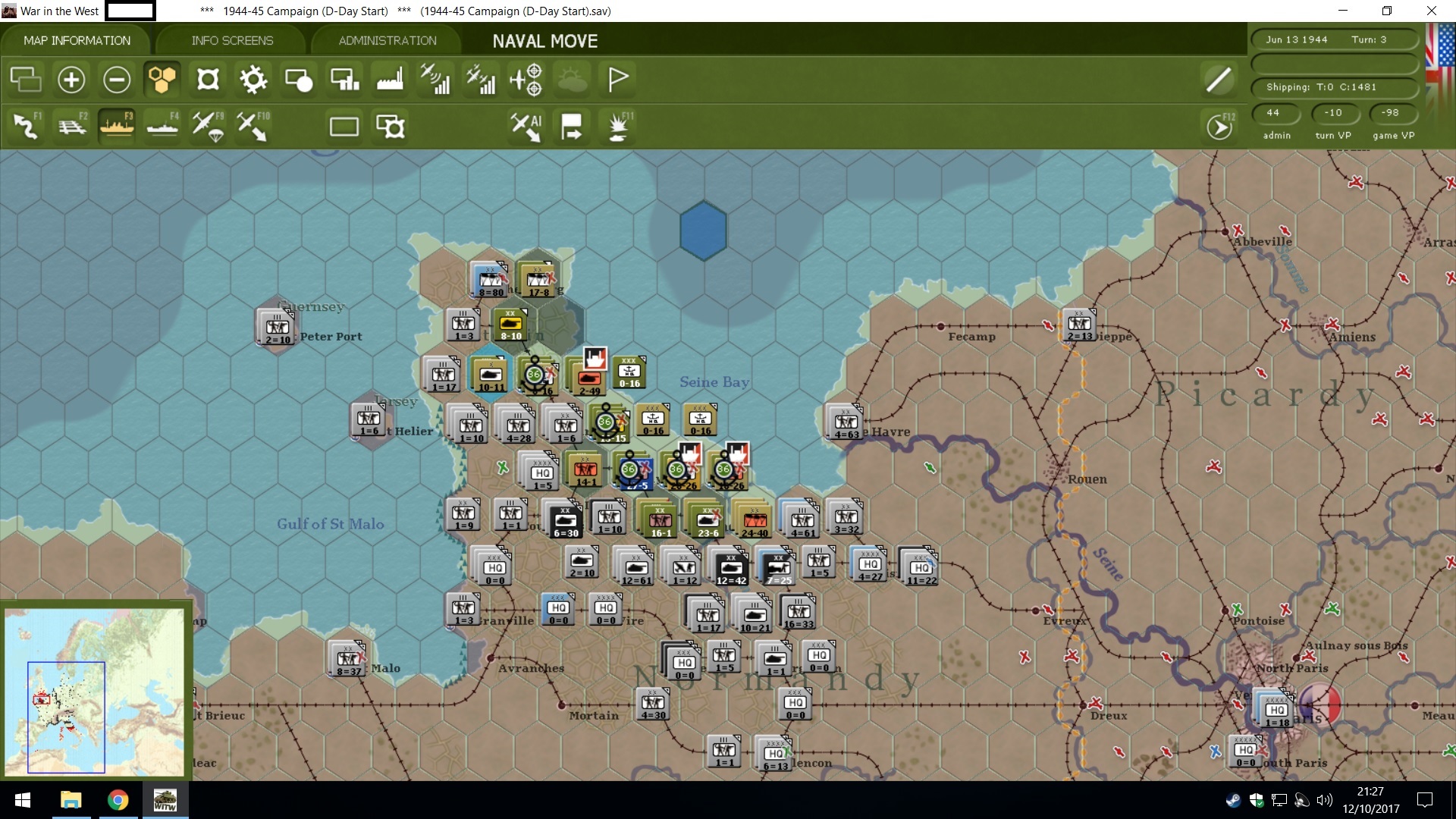This screenshot has width=1456, height=819.
Task: Select the Paris HQ unit labeled 1=18
Action: tap(1276, 708)
